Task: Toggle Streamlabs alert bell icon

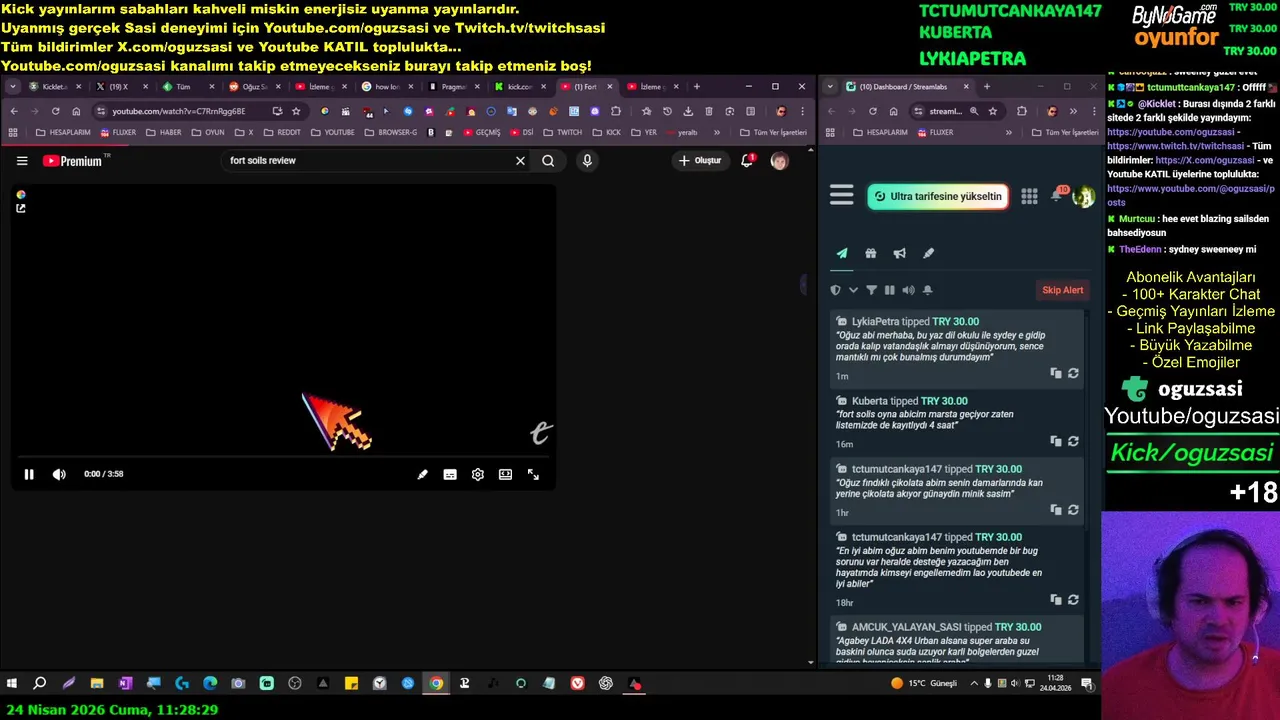Action: coord(927,290)
